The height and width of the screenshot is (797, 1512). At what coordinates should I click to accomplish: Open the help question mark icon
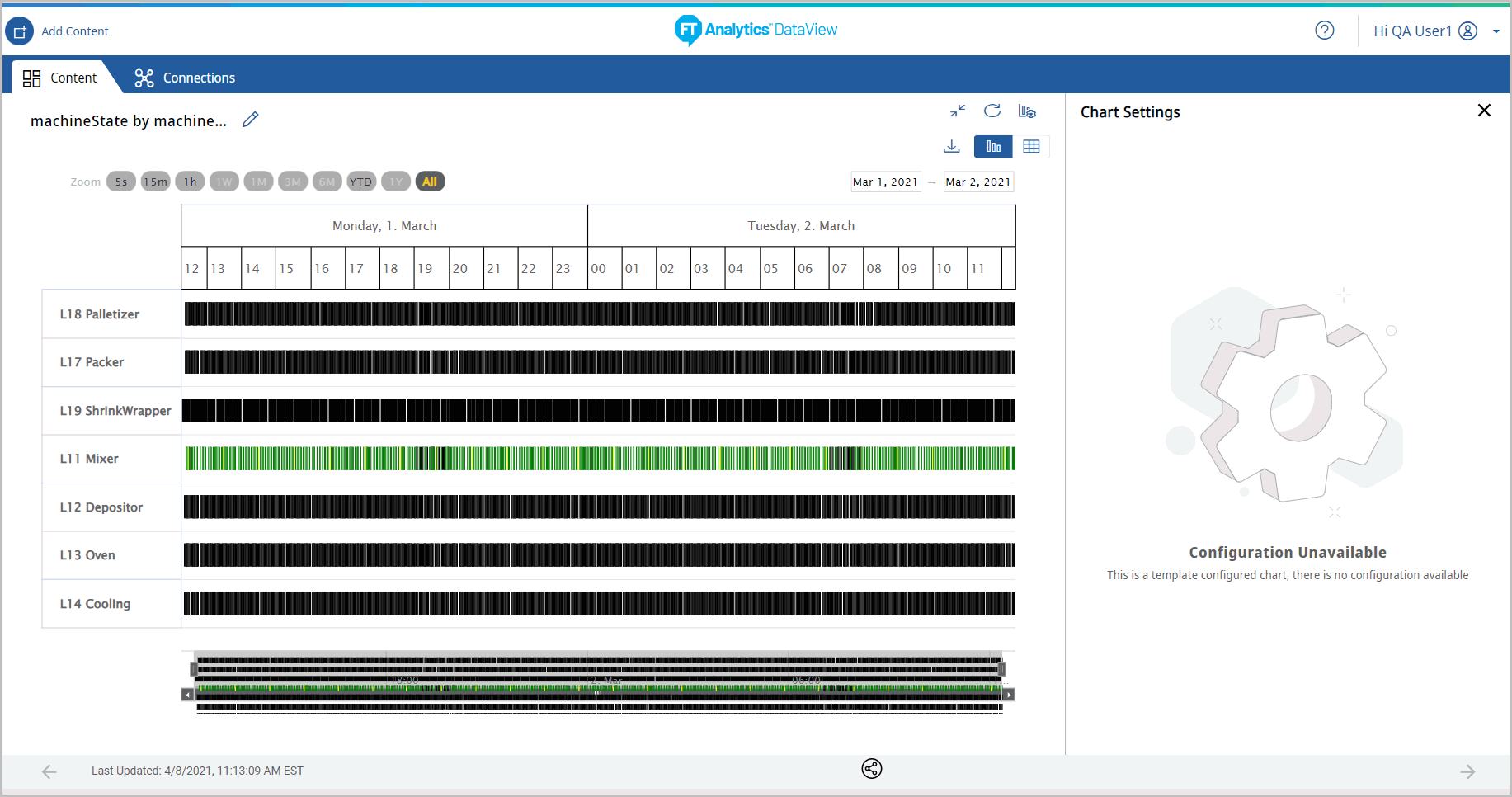[1325, 30]
